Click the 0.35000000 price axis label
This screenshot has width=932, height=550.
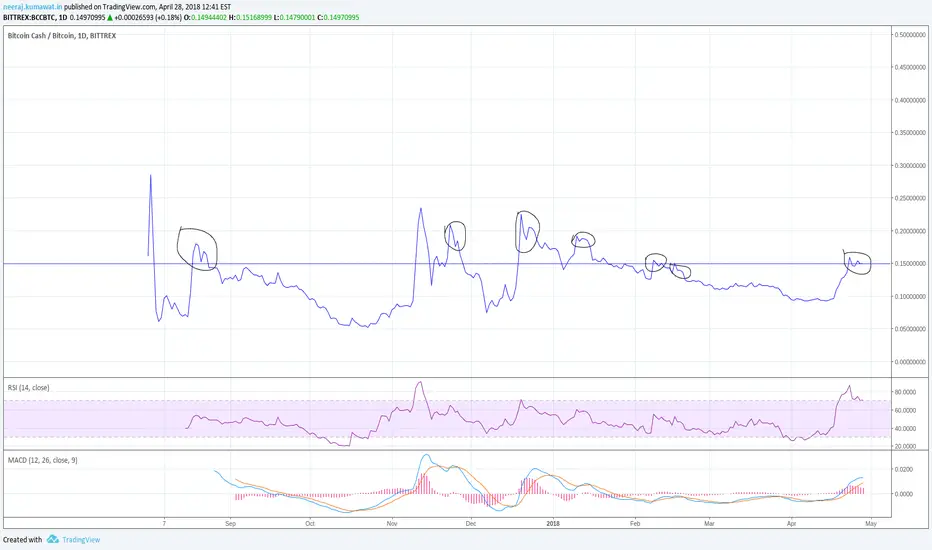pyautogui.click(x=911, y=133)
